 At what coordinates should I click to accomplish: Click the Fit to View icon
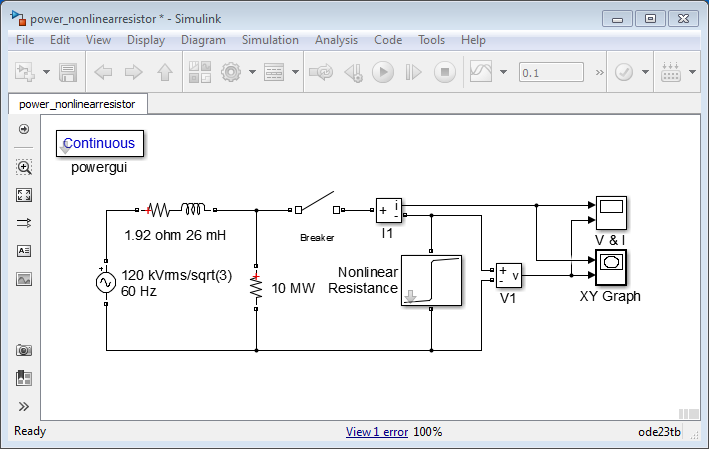pyautogui.click(x=24, y=195)
